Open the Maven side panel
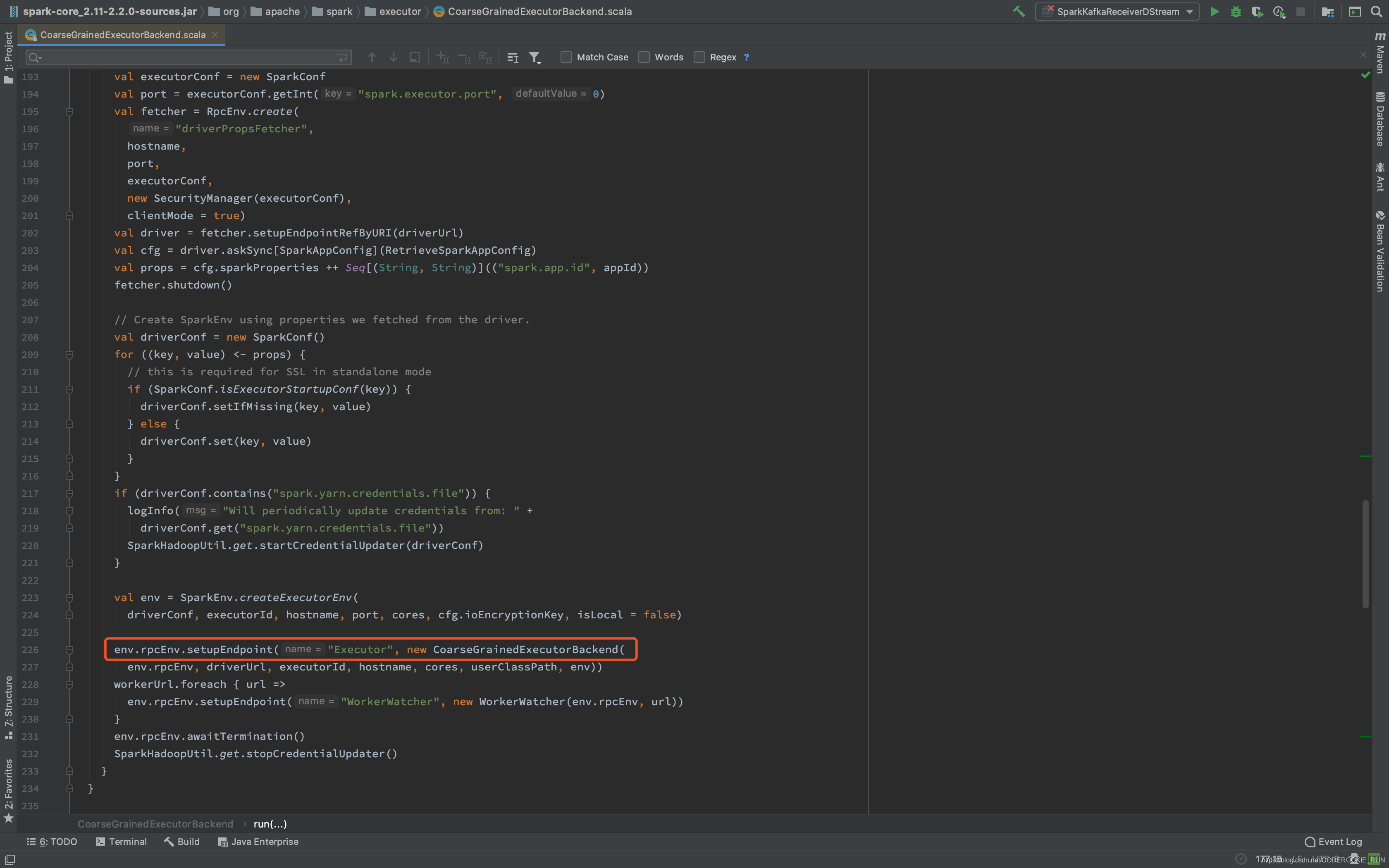Viewport: 1389px width, 868px height. click(1380, 53)
